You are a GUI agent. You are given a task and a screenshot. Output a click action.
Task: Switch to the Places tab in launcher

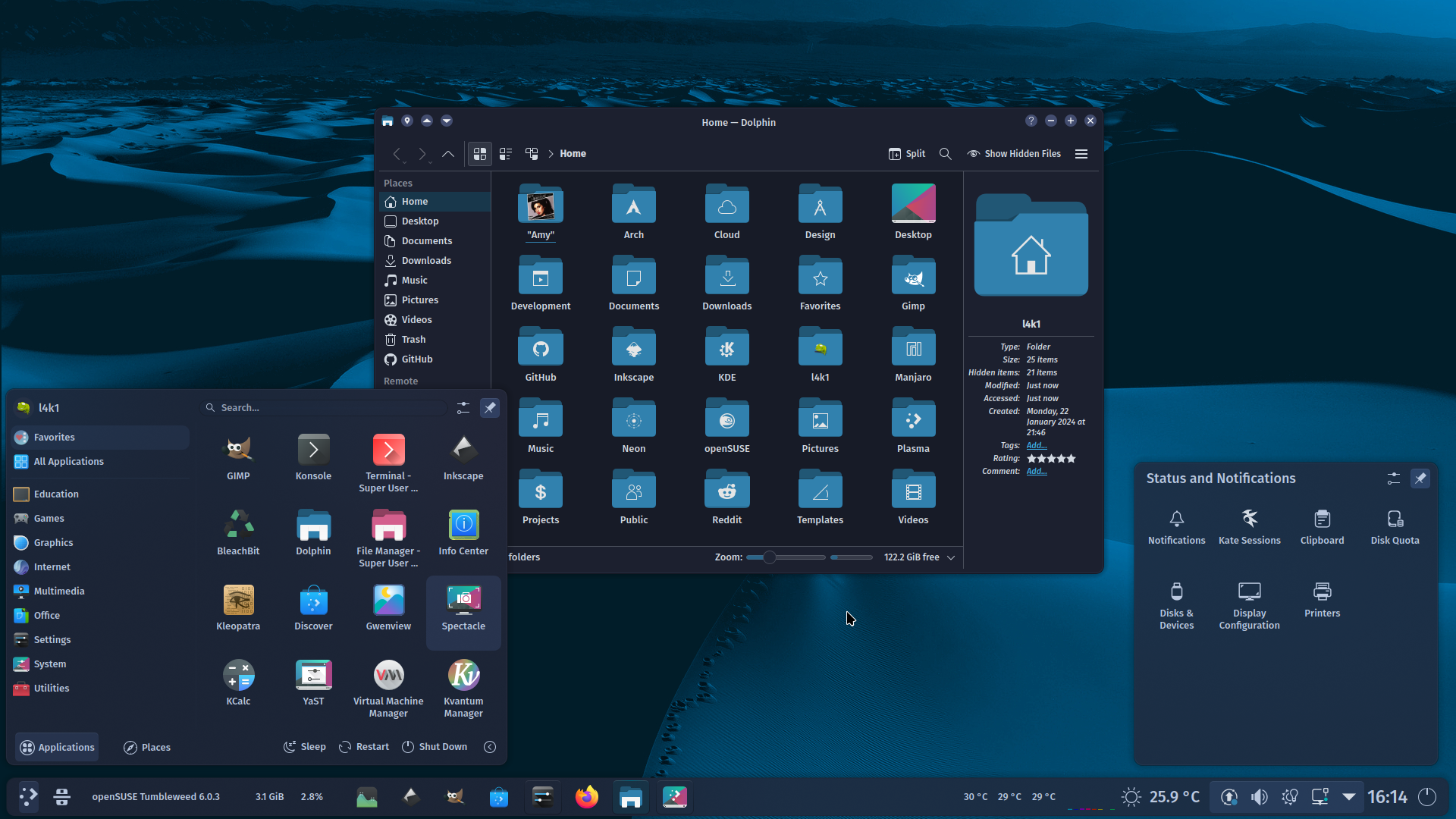coord(146,747)
